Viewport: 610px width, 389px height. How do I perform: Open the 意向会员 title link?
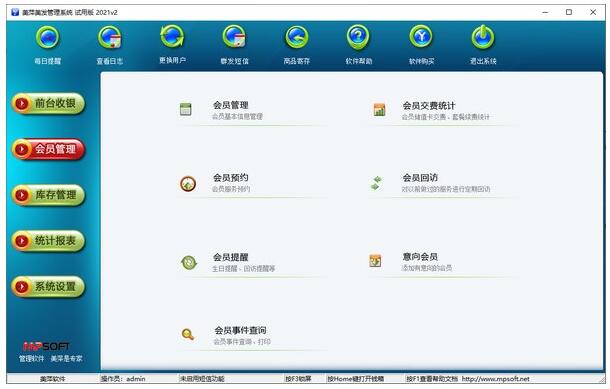coord(420,256)
